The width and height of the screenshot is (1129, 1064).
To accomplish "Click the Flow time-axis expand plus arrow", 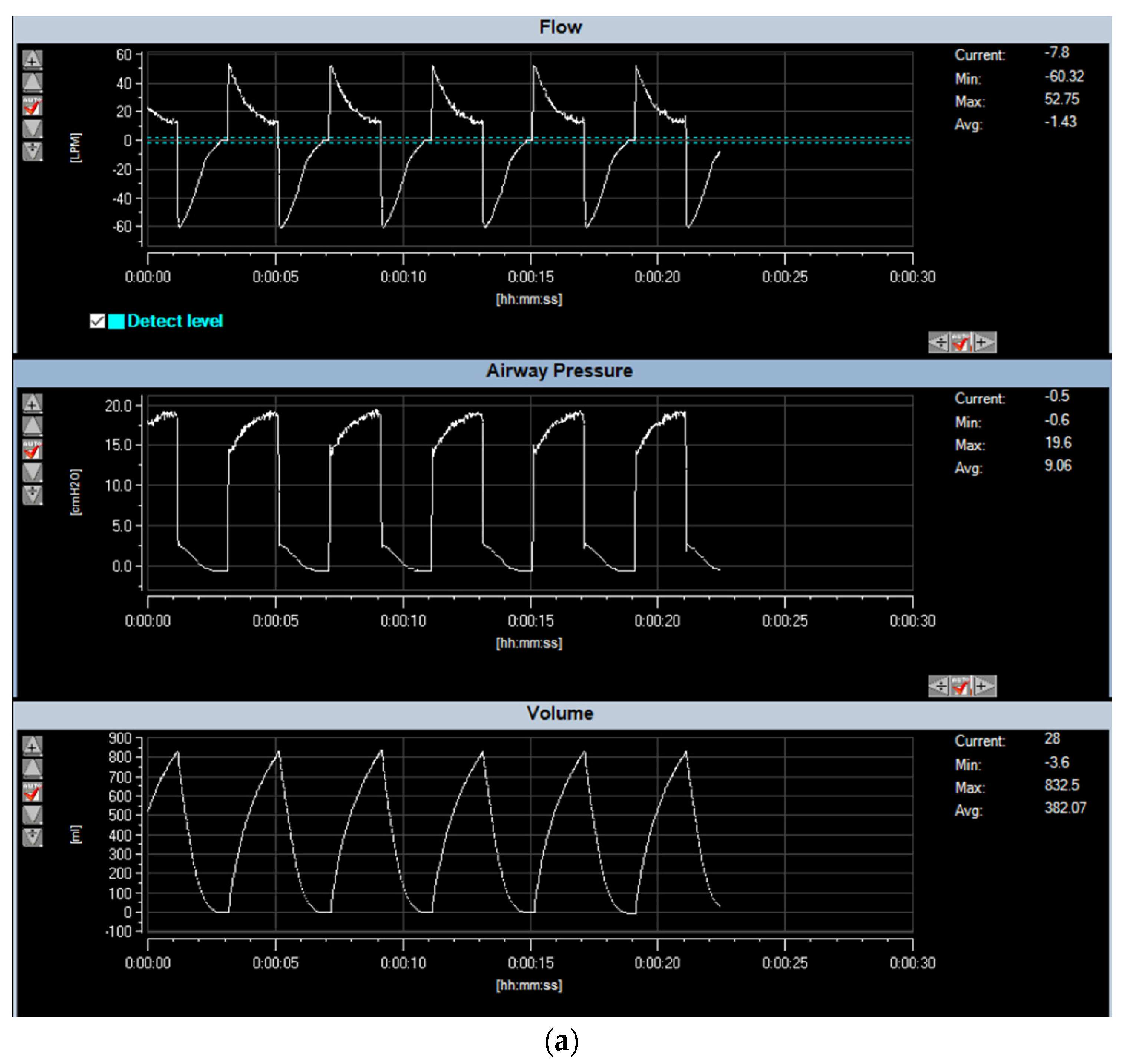I will pyautogui.click(x=985, y=342).
